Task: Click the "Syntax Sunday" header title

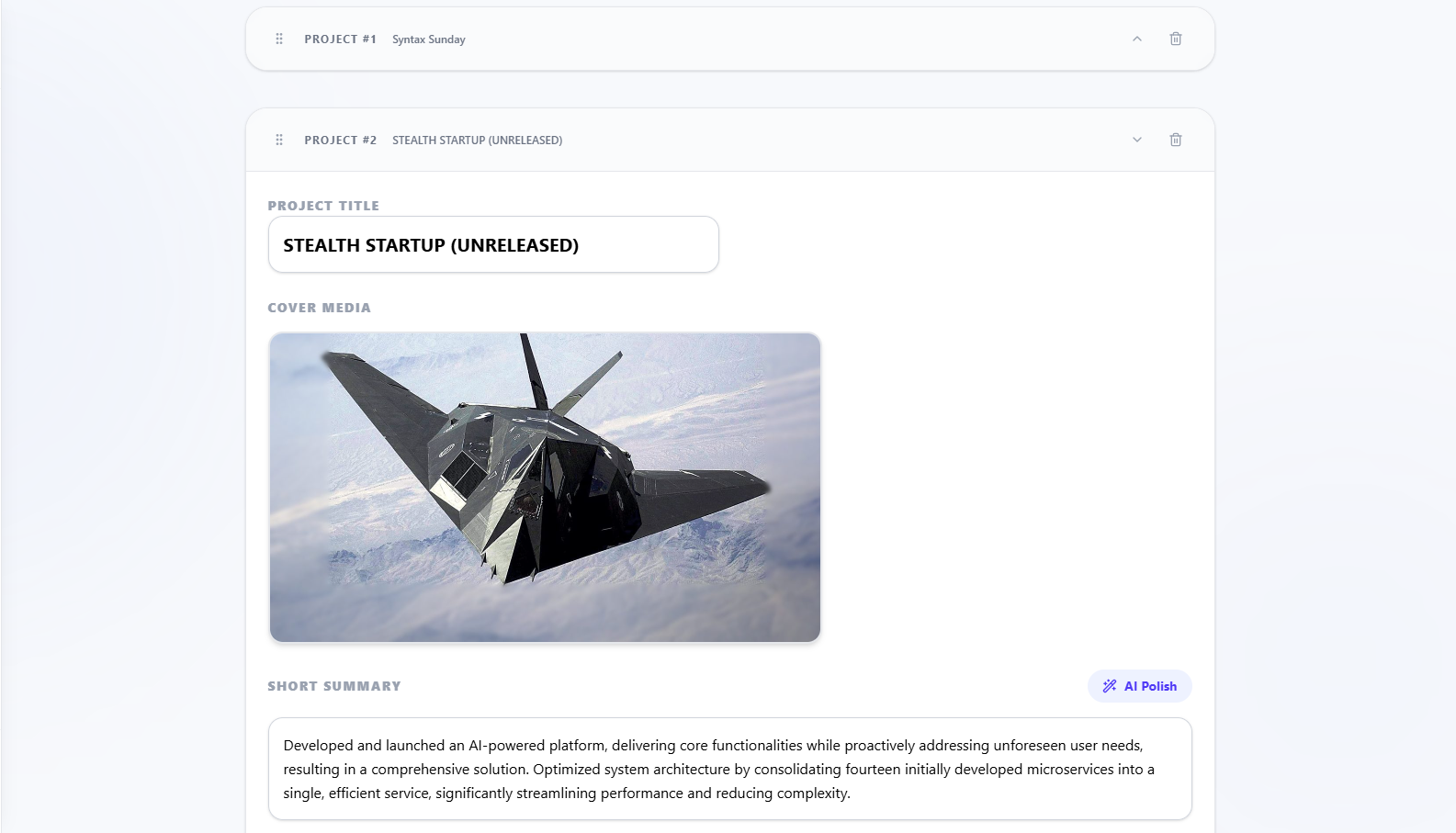Action: [x=428, y=39]
